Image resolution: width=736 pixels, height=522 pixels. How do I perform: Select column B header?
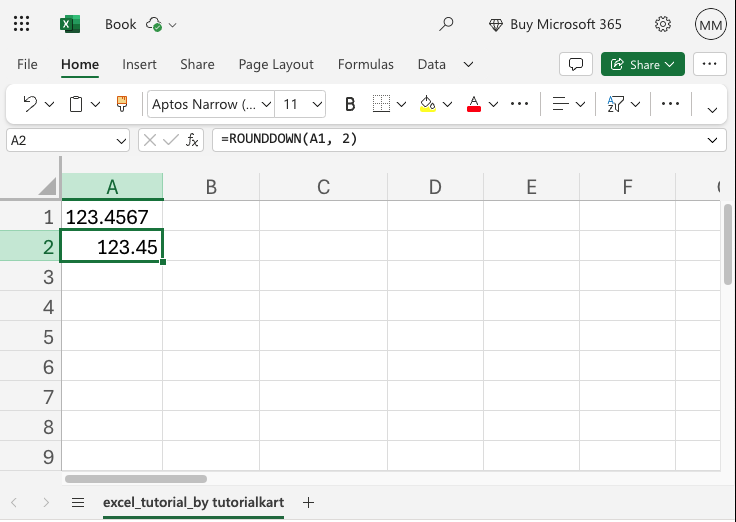[x=211, y=187]
